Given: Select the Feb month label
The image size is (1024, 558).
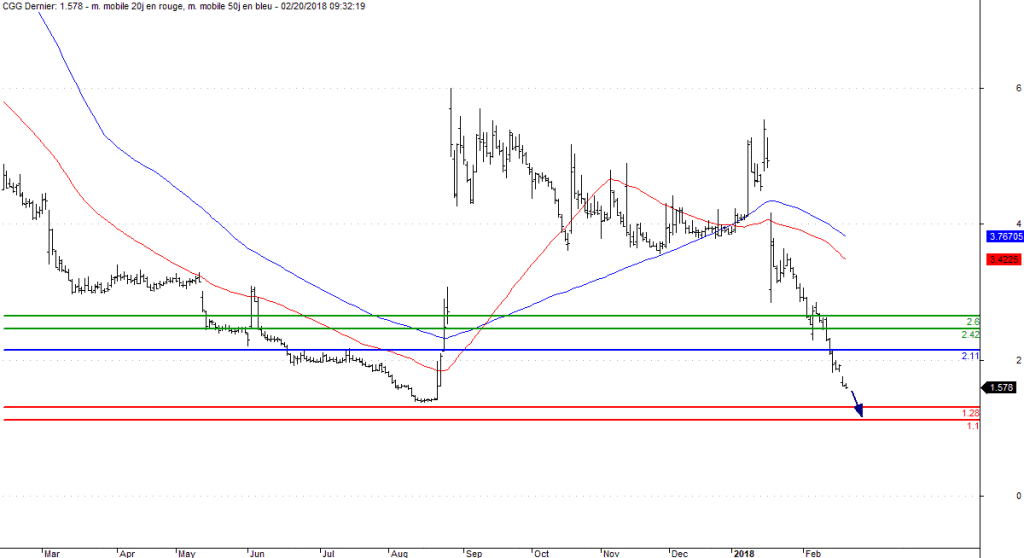Looking at the screenshot, I should click(812, 553).
